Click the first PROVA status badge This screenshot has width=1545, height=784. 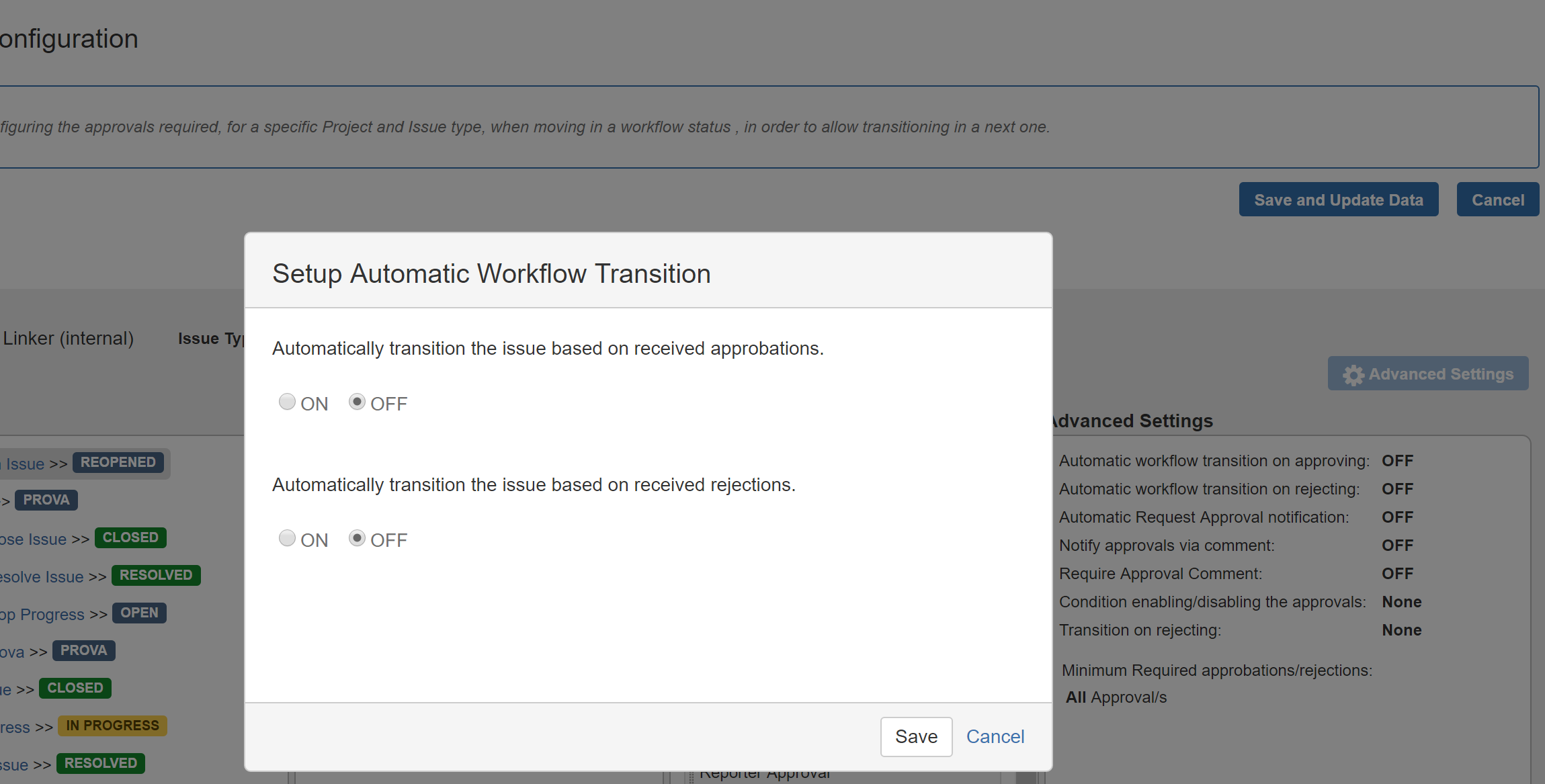[46, 500]
